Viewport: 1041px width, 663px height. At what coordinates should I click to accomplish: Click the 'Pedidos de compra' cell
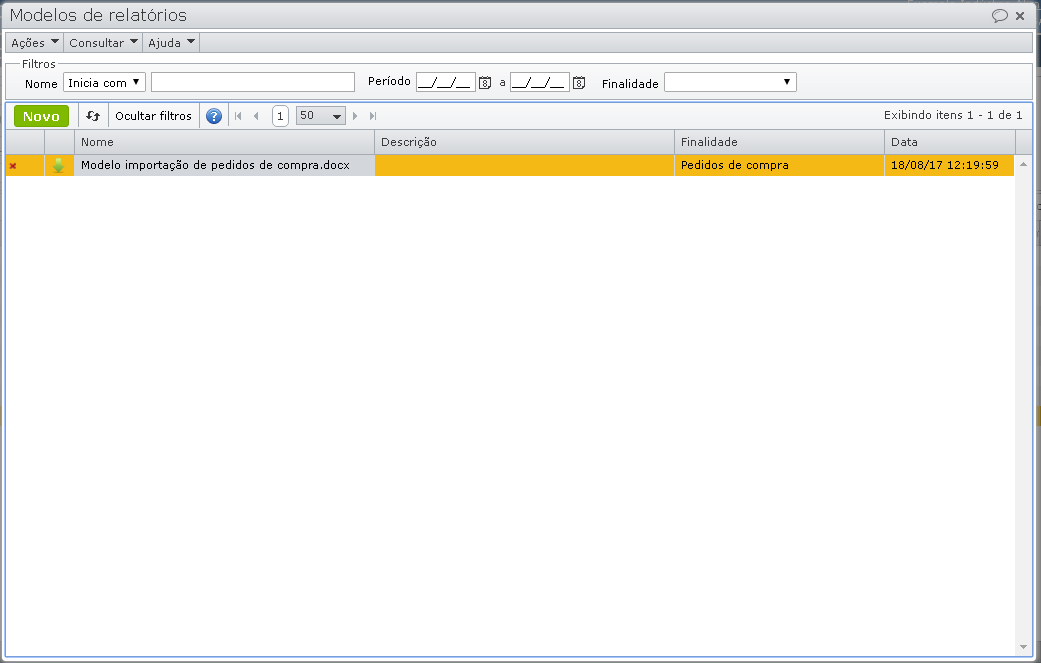coord(779,165)
